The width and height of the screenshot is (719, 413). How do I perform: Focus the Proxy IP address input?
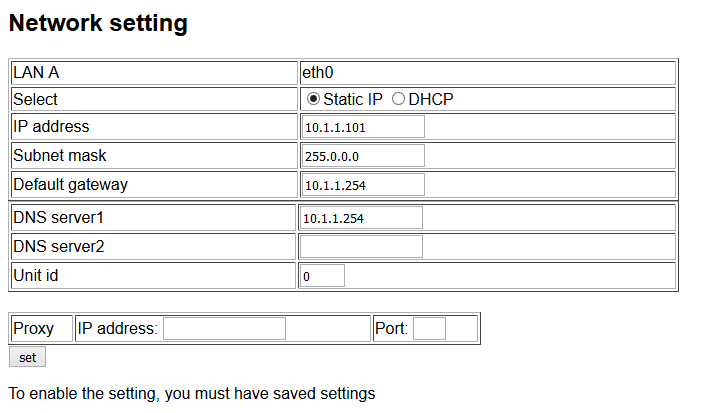pos(224,328)
